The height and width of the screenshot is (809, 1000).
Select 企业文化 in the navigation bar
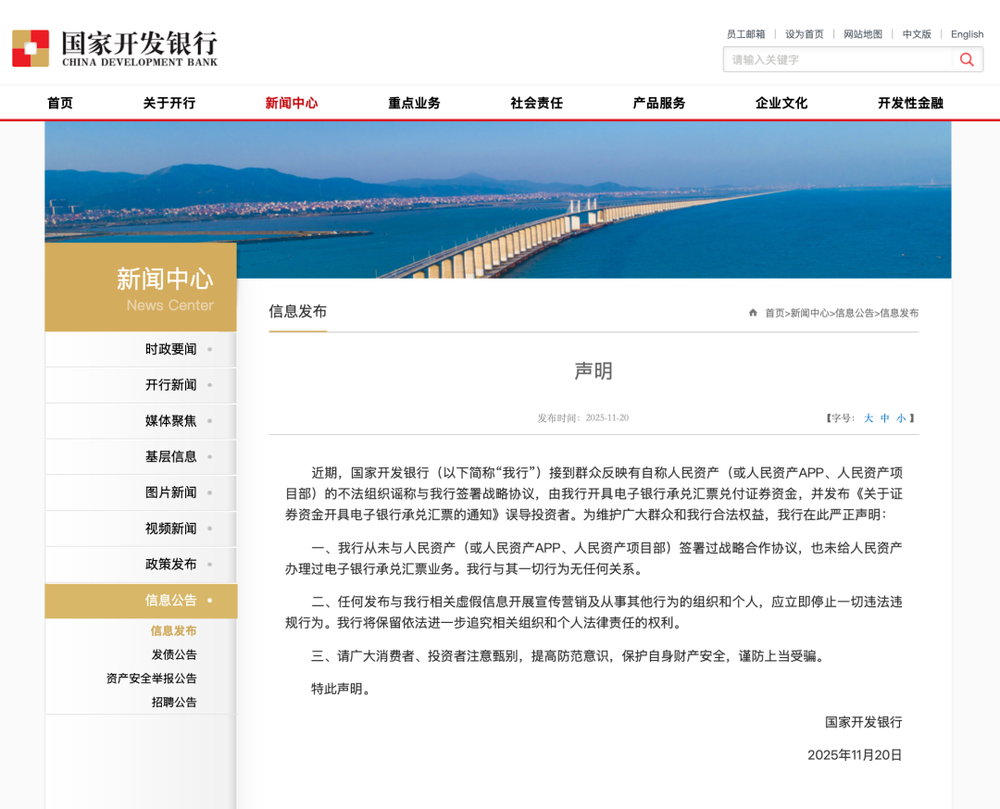[x=781, y=102]
